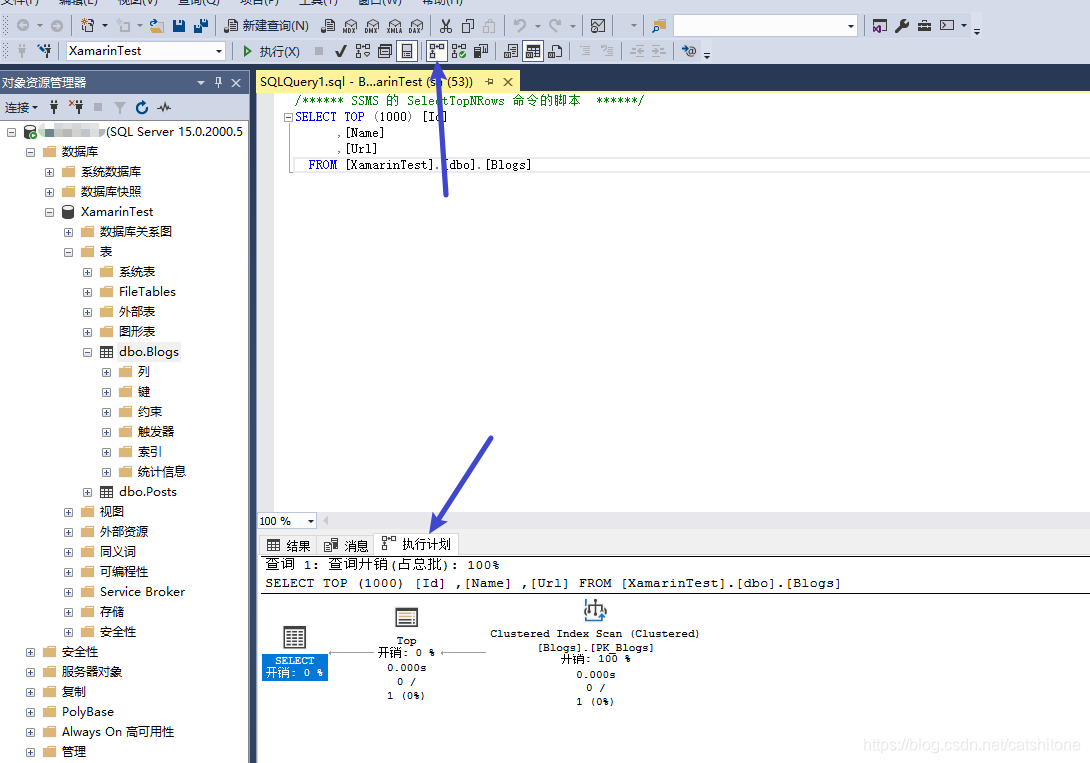Collapse the dbo.Blogs table node

88,352
